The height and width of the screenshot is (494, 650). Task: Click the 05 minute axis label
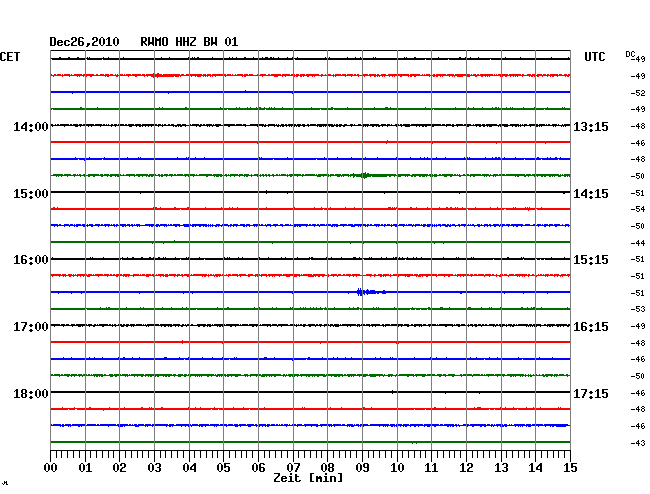pyautogui.click(x=223, y=468)
